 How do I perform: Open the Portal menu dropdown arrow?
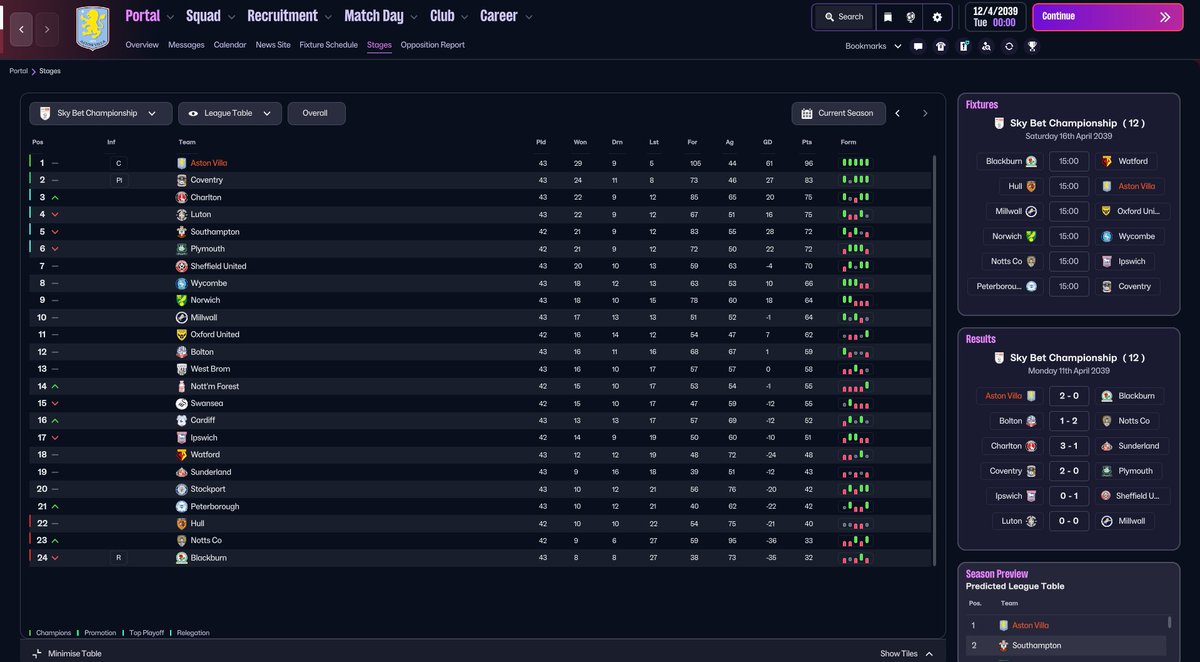point(170,17)
